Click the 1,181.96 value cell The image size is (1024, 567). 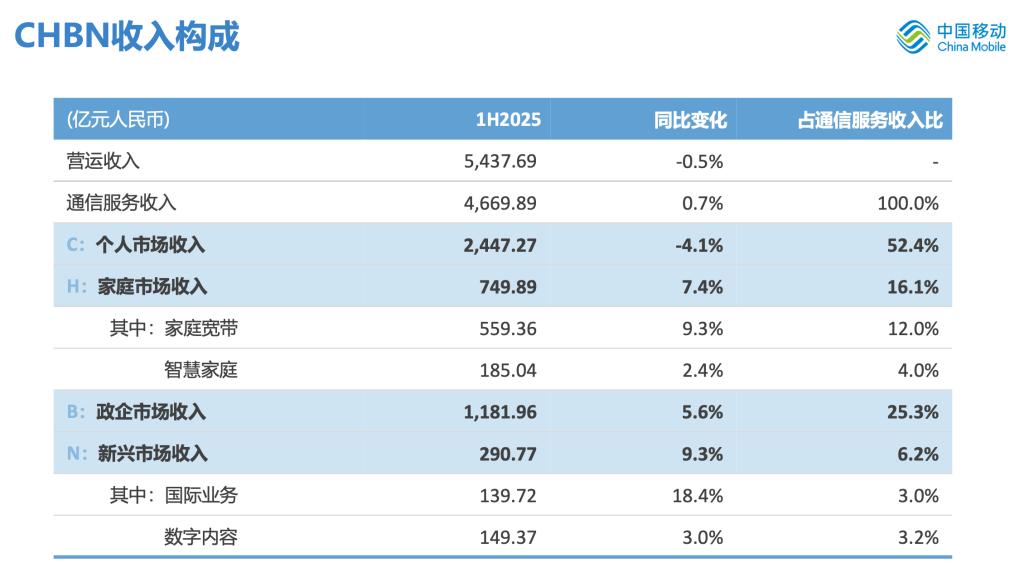[500, 412]
